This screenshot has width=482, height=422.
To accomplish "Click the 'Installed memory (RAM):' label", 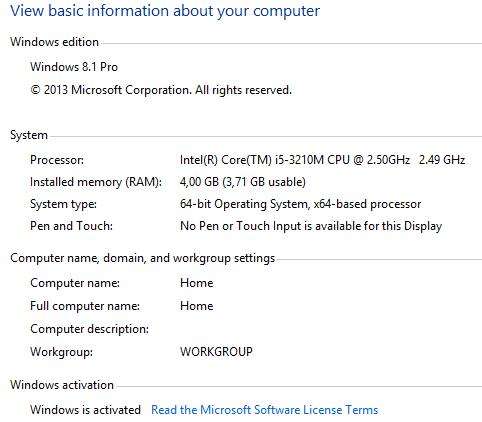I will coord(96,182).
